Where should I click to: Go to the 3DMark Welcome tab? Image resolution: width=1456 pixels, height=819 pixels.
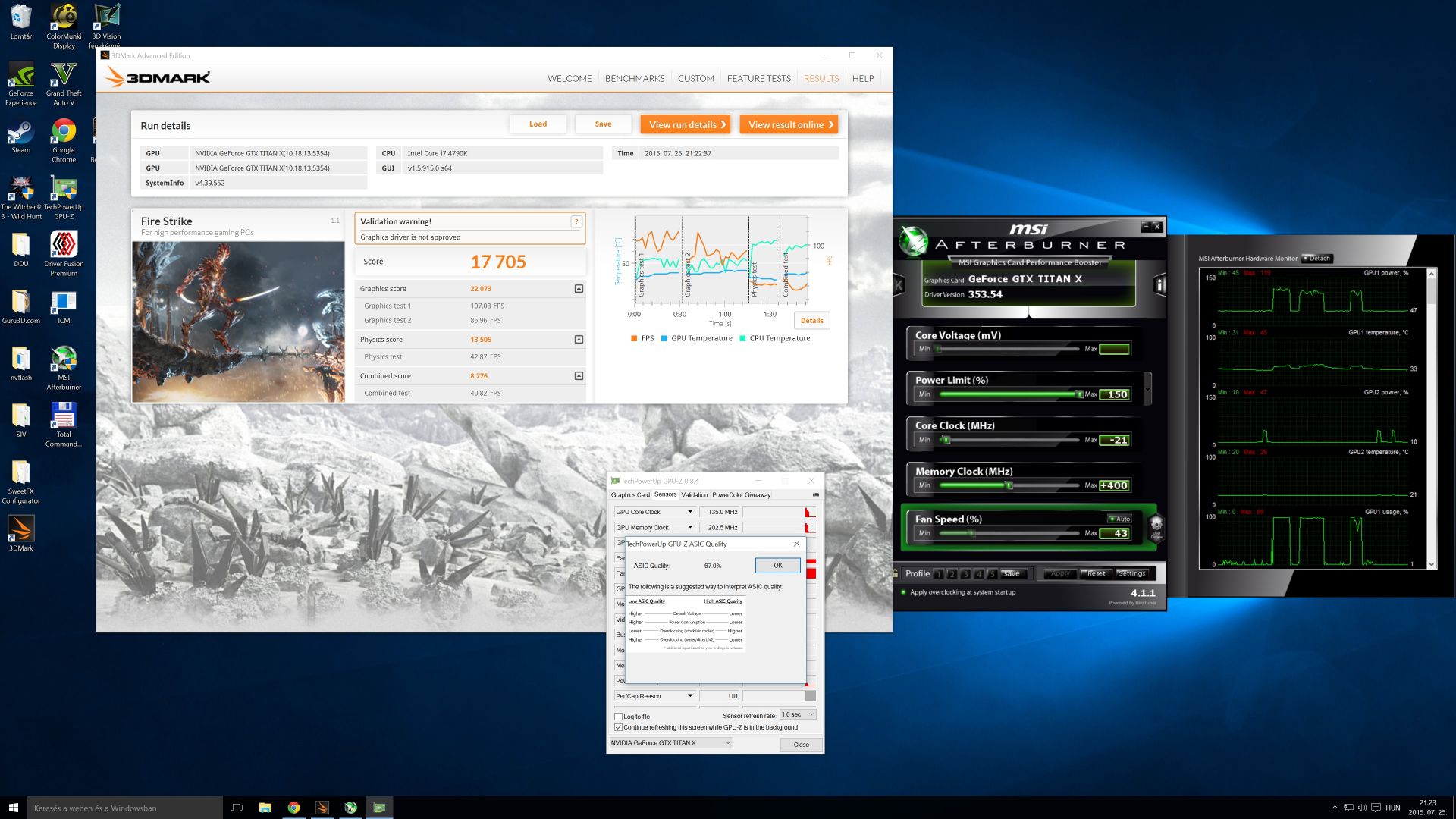570,79
